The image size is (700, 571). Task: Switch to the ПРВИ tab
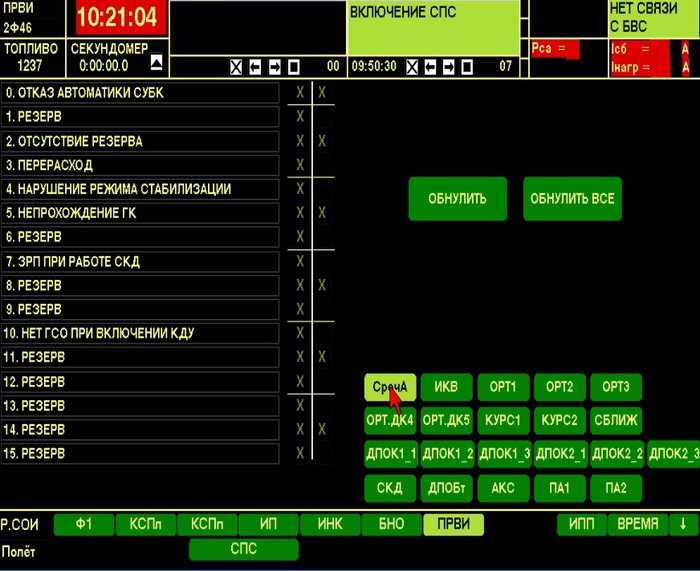453,524
